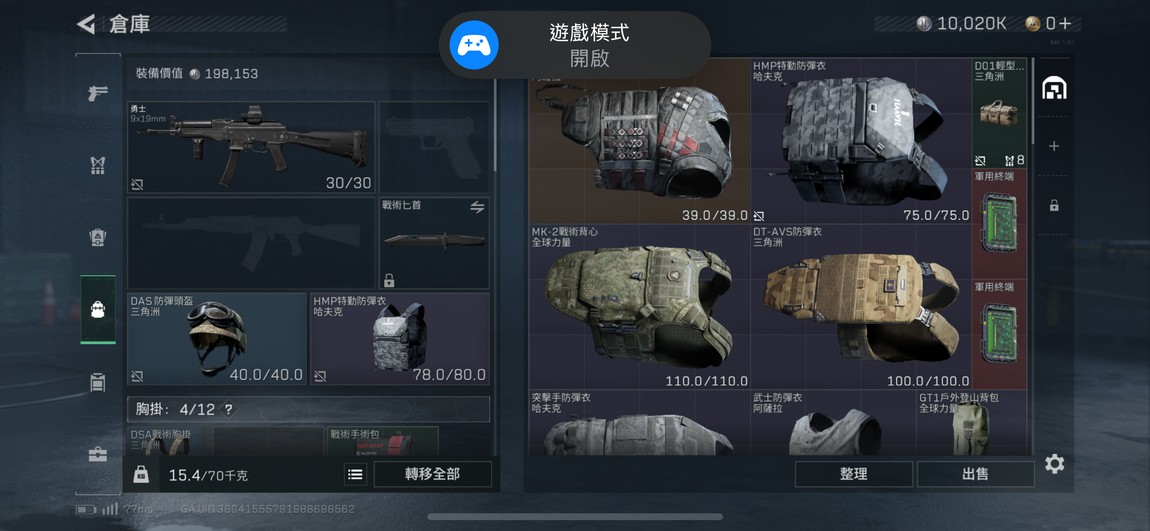This screenshot has width=1150, height=531.
Task: Select the MK-2戰術背心 armor item
Action: tap(639, 307)
